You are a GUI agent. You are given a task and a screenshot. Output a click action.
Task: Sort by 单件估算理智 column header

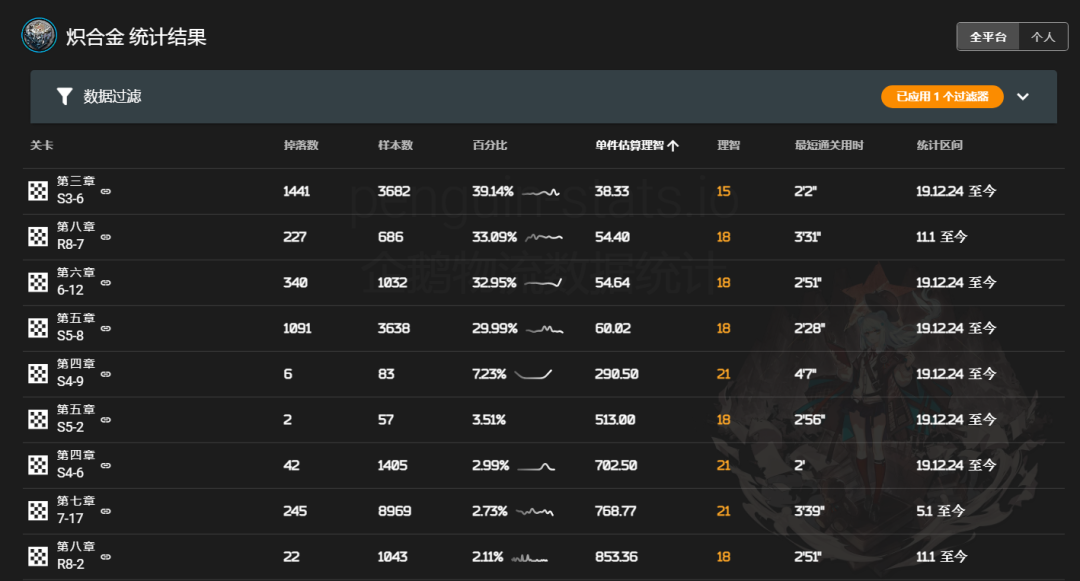tap(636, 146)
